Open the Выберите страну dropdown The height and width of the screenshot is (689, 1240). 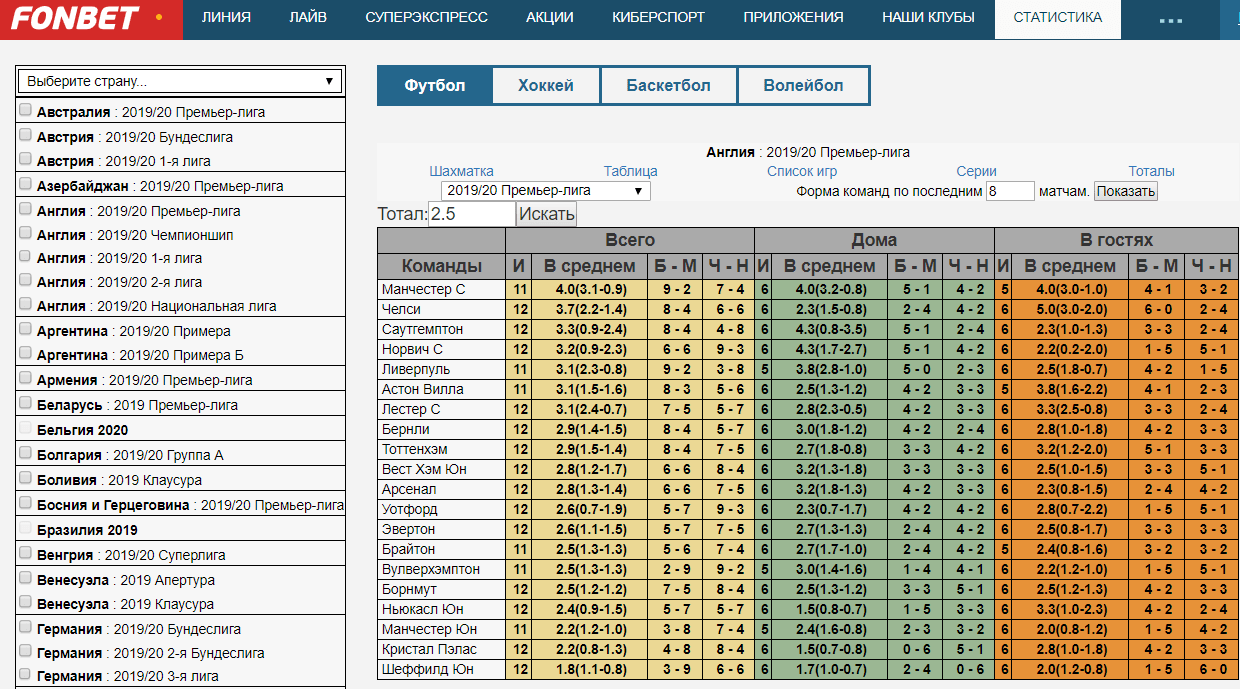(x=180, y=82)
